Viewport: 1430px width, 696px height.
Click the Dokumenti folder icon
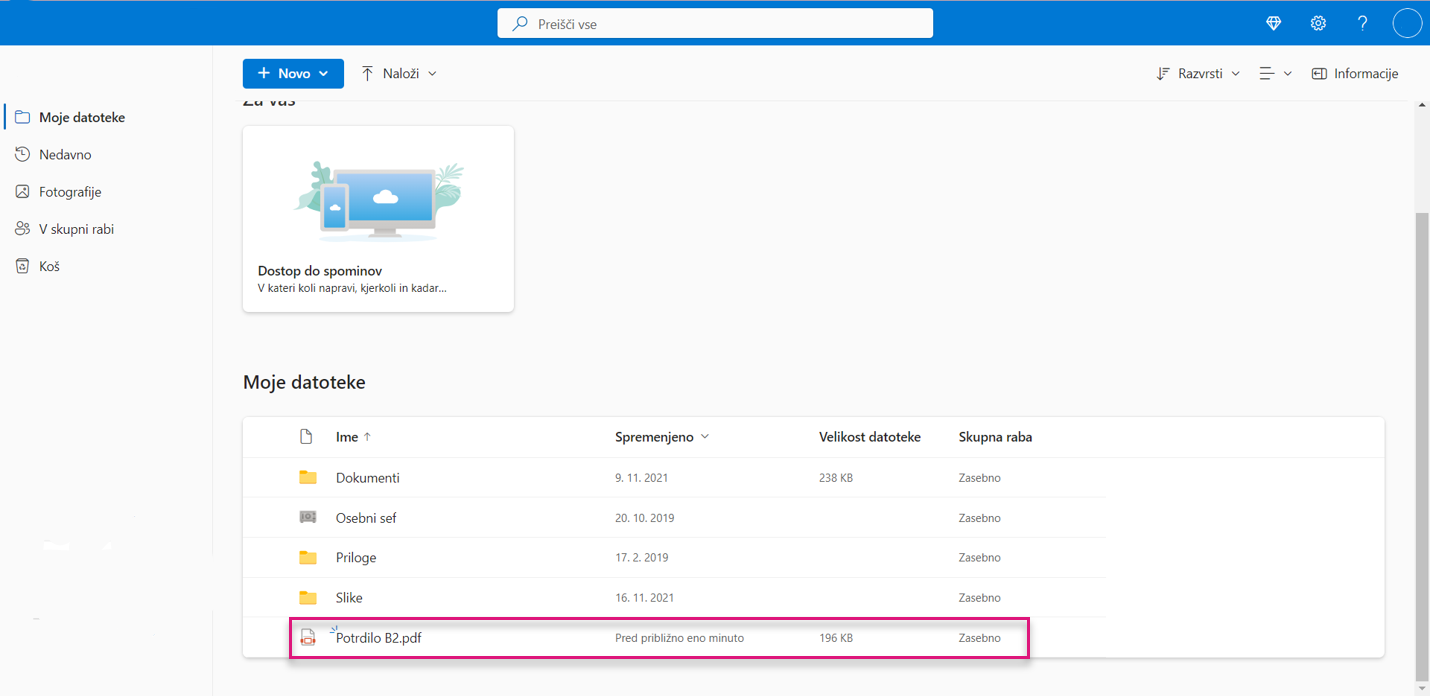(x=308, y=478)
